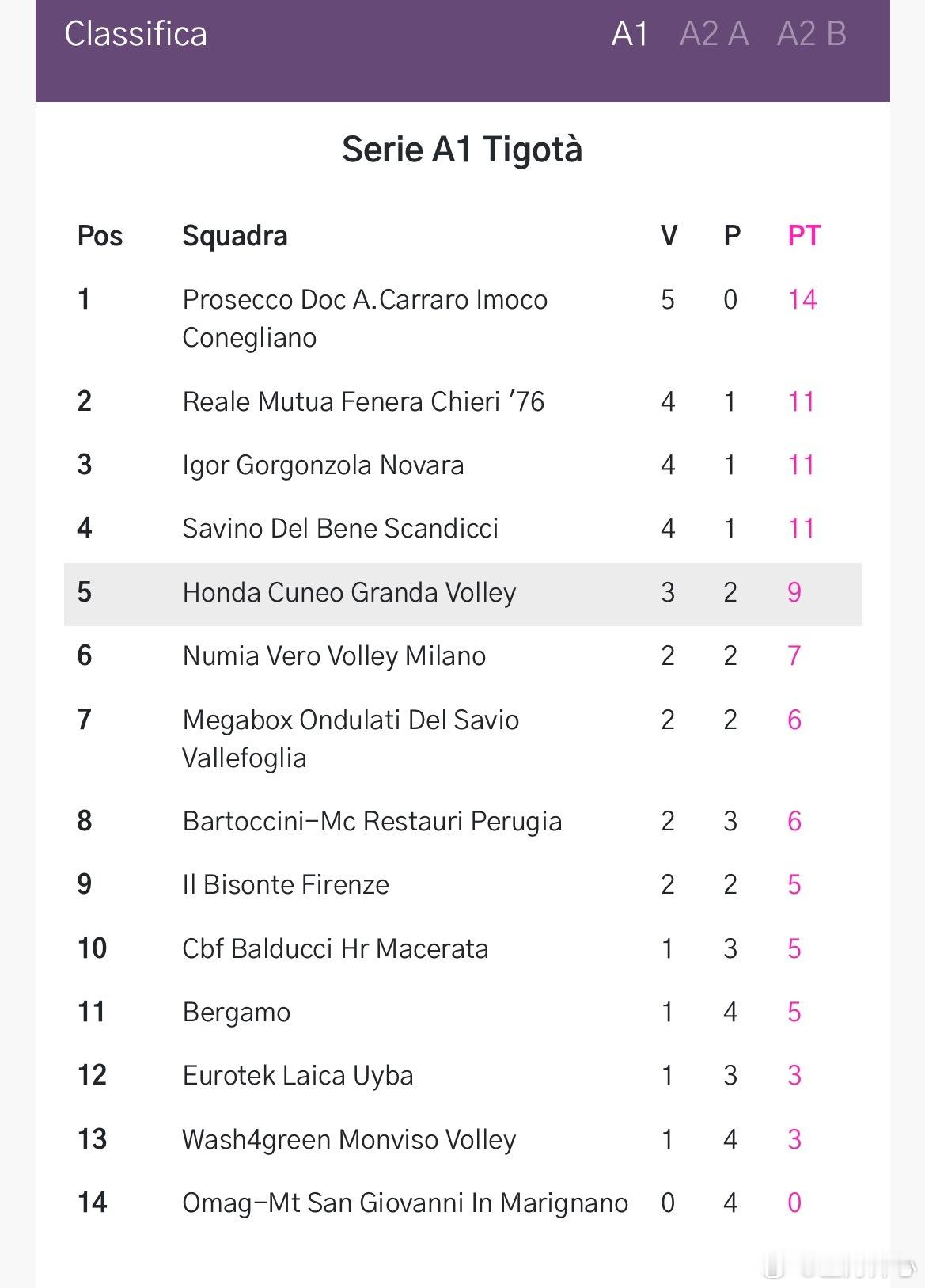Open Numia Vero Volley Milano
Screen dimensions: 925x1288
(x=334, y=655)
